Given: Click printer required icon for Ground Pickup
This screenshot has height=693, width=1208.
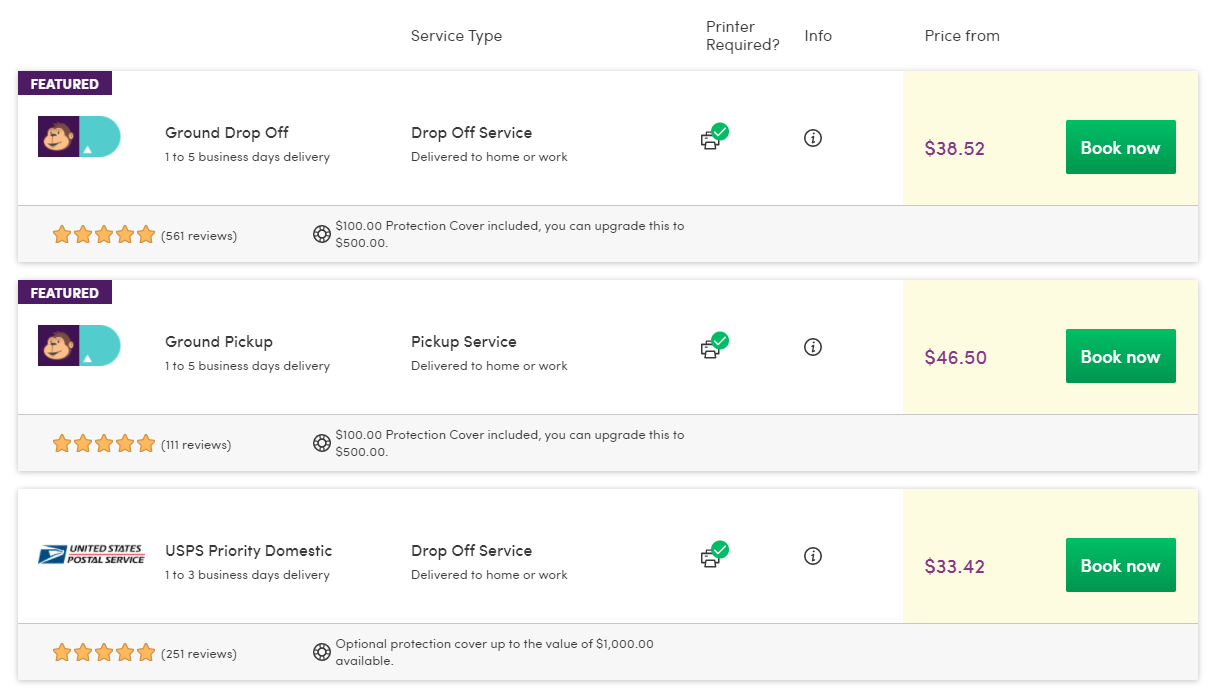Looking at the screenshot, I should (713, 346).
